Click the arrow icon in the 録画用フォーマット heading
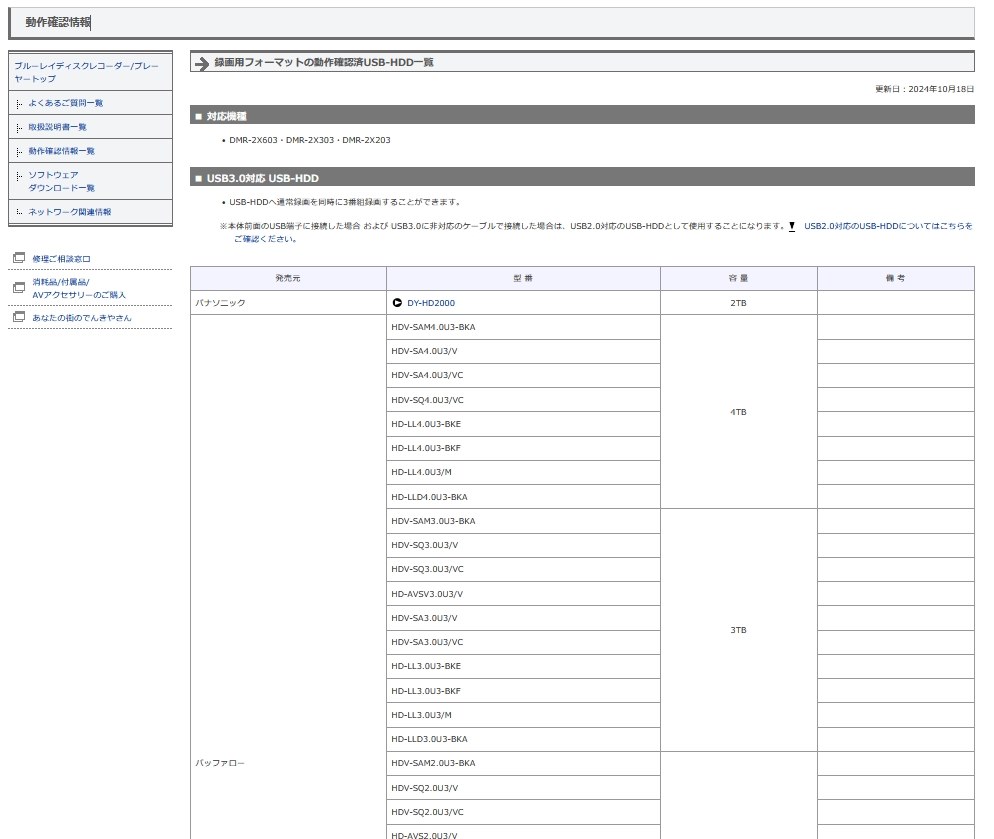This screenshot has width=994, height=839. (x=202, y=63)
